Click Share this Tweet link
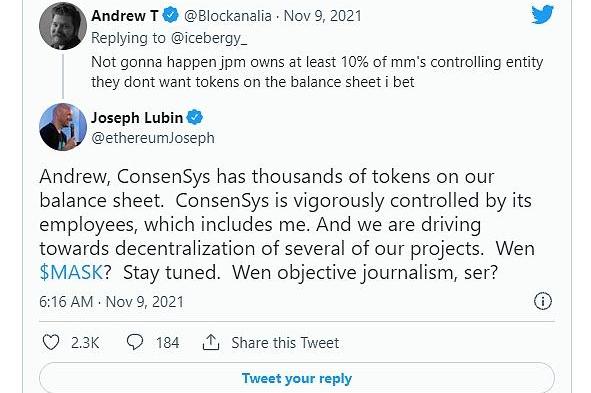The width and height of the screenshot is (591, 393). (285, 343)
